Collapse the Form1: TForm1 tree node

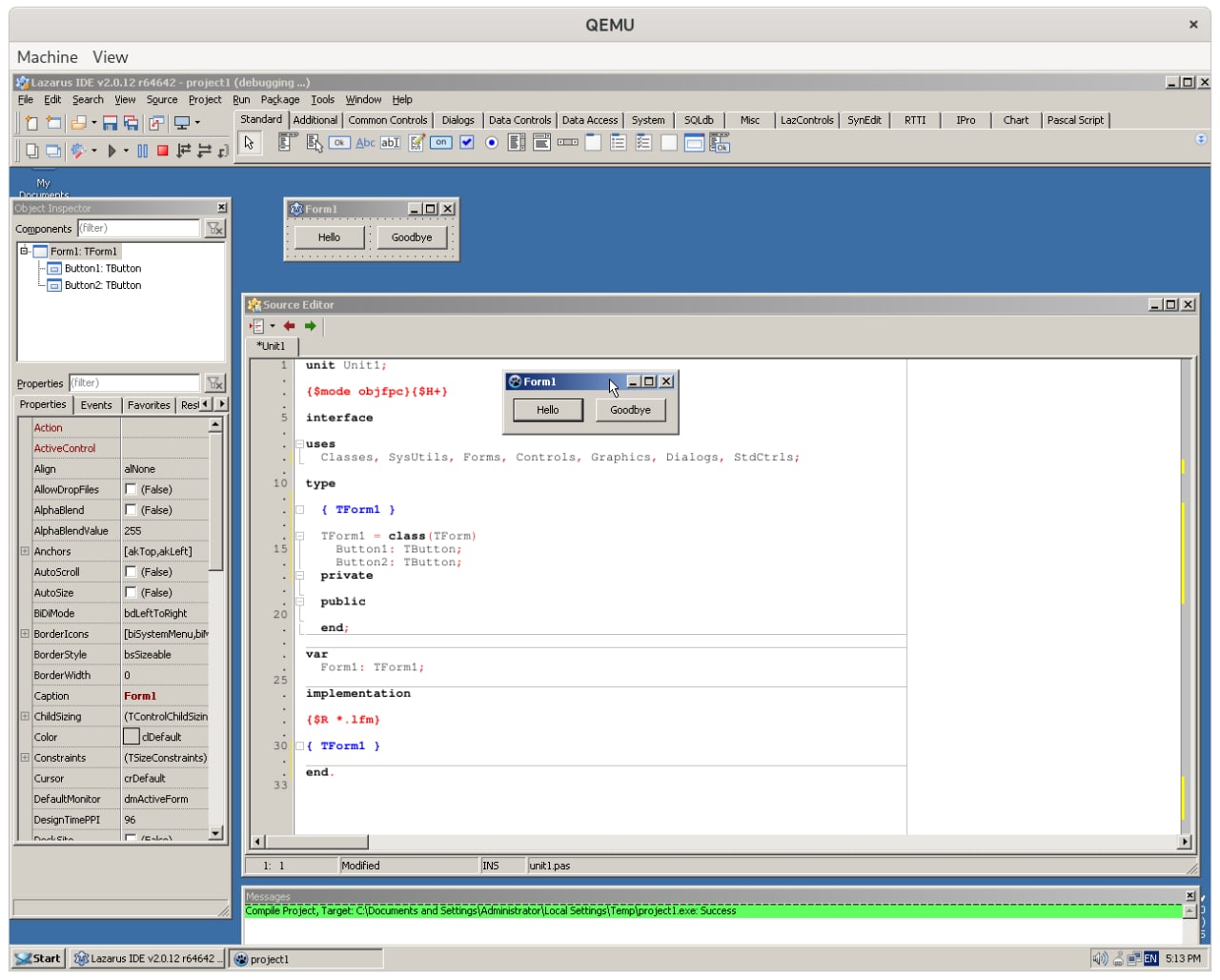[25, 252]
